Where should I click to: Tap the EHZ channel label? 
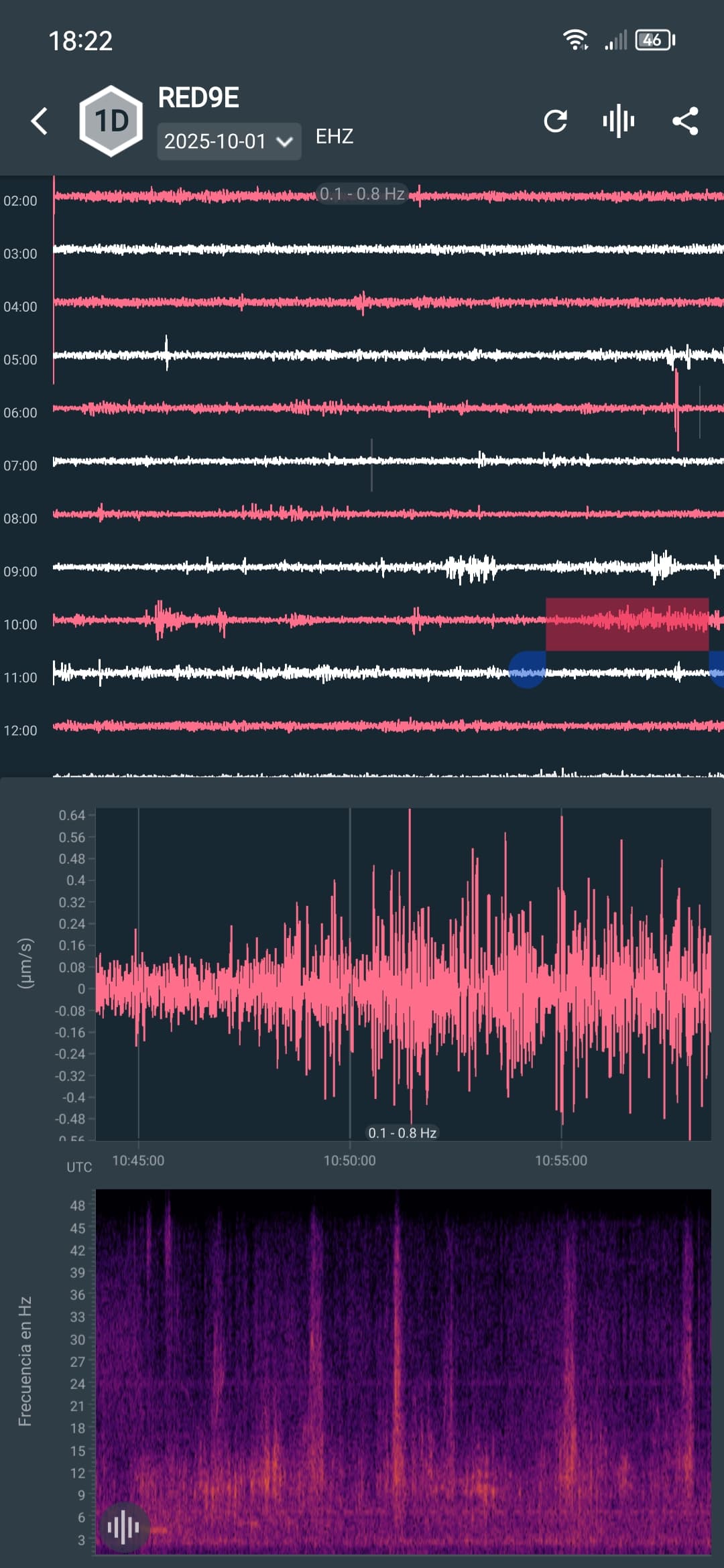pyautogui.click(x=335, y=137)
